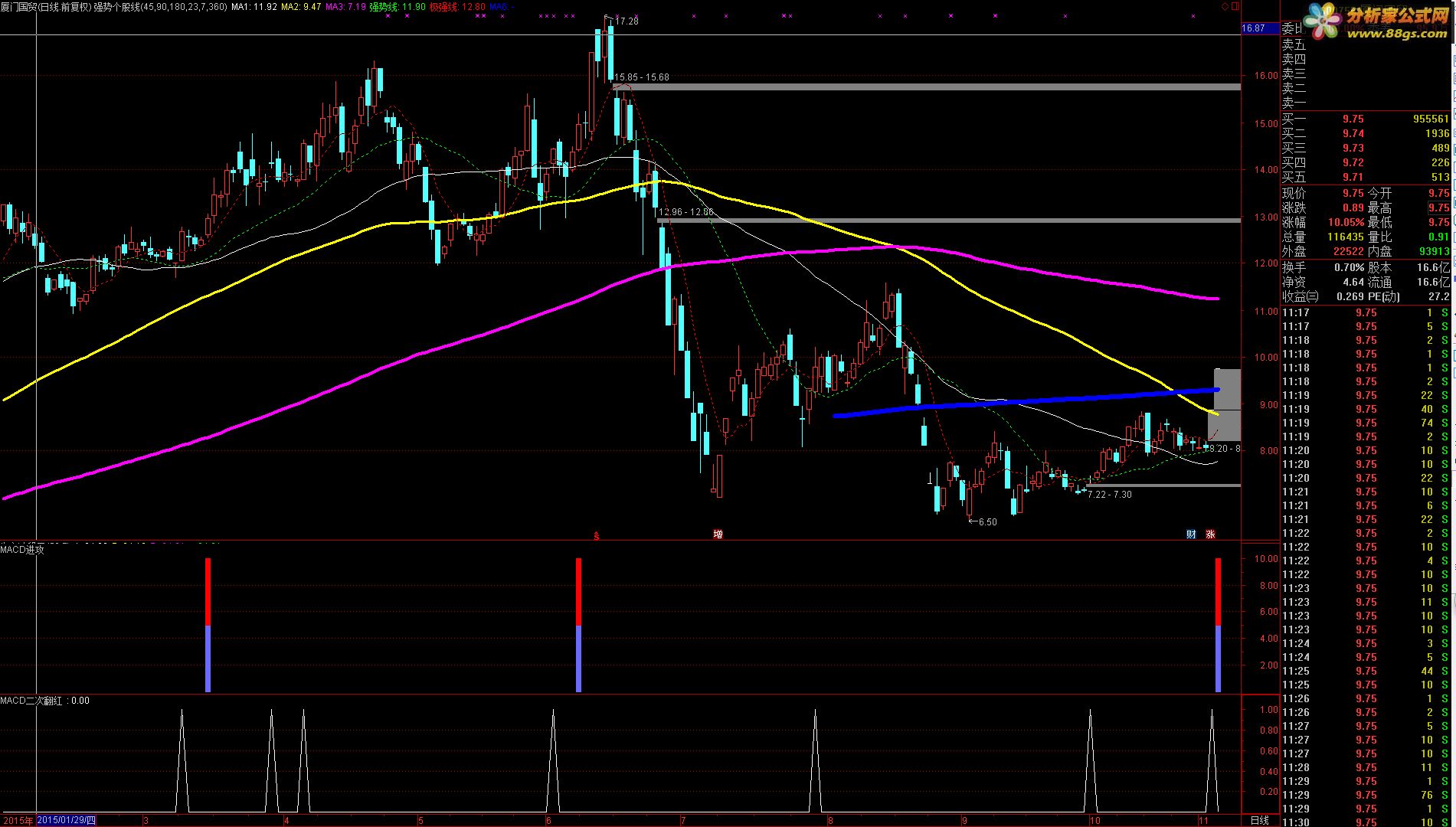This screenshot has height=827, width=1456.
Task: Click the 2015/01/29/四 date box
Action: pyautogui.click(x=67, y=821)
